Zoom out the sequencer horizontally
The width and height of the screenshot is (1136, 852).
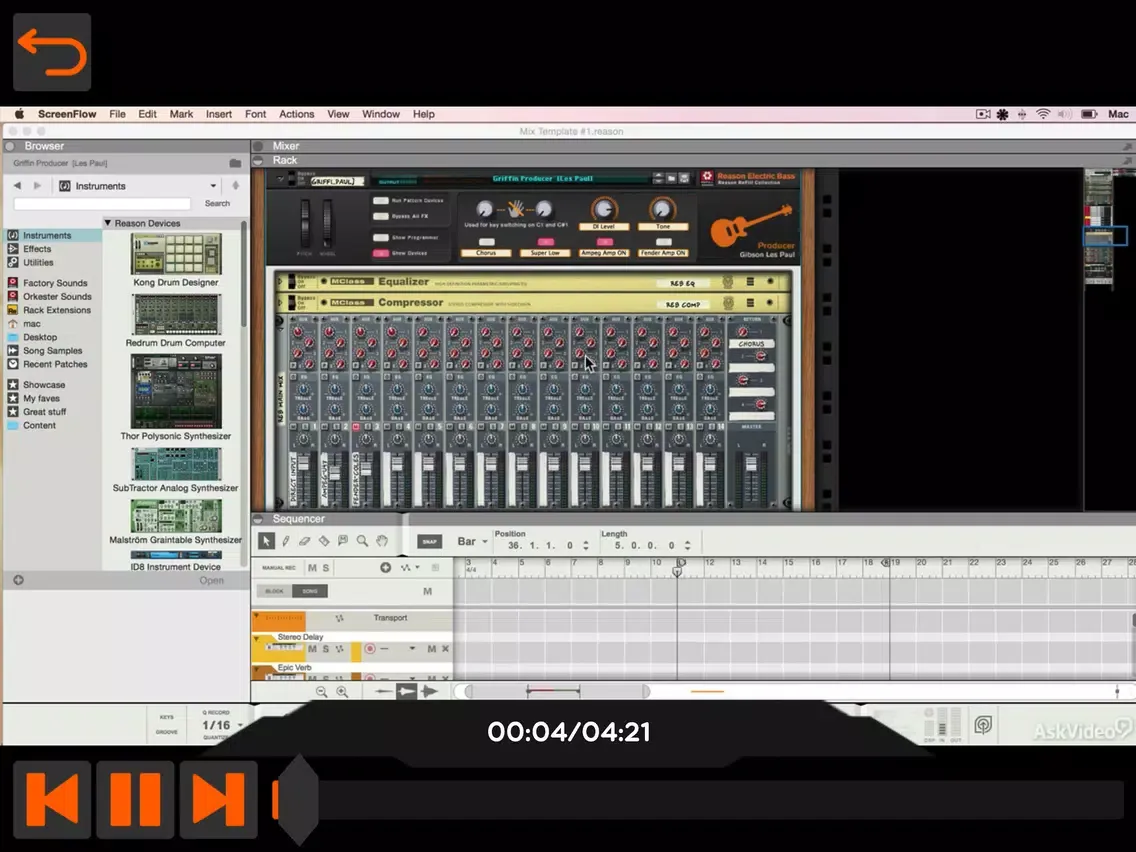click(322, 692)
